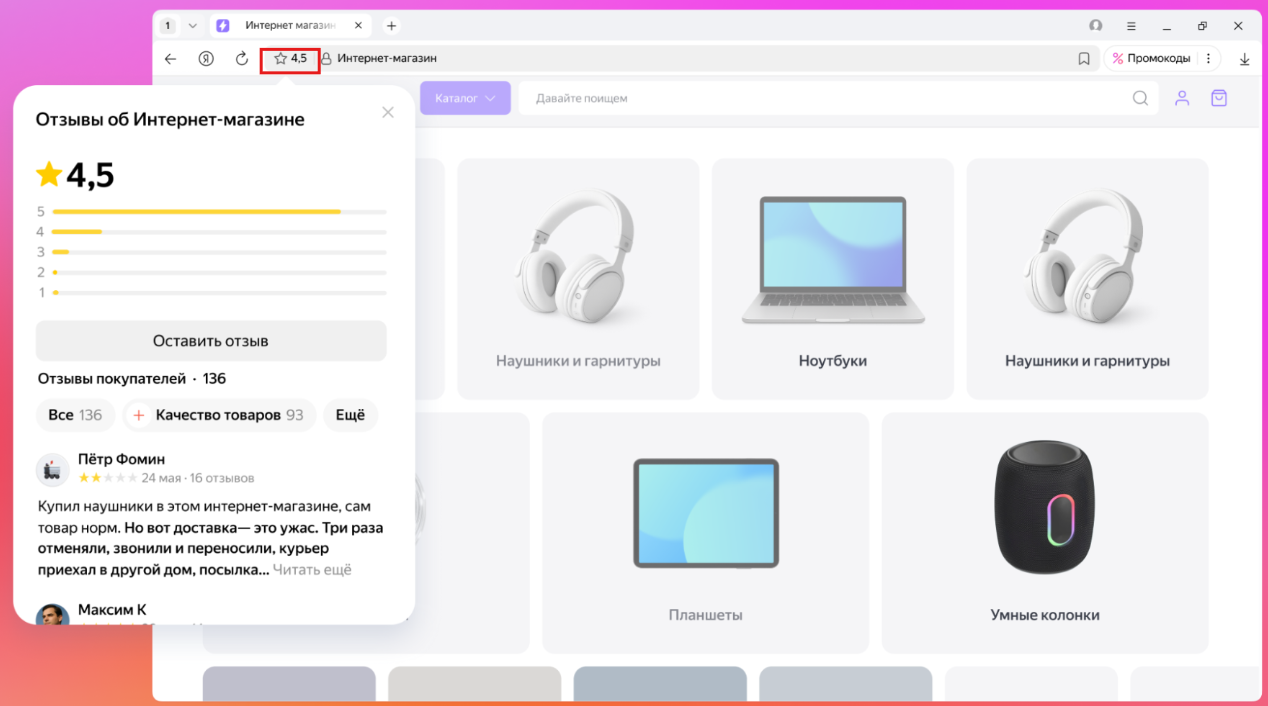Close the reviews popup panel

[x=388, y=113]
